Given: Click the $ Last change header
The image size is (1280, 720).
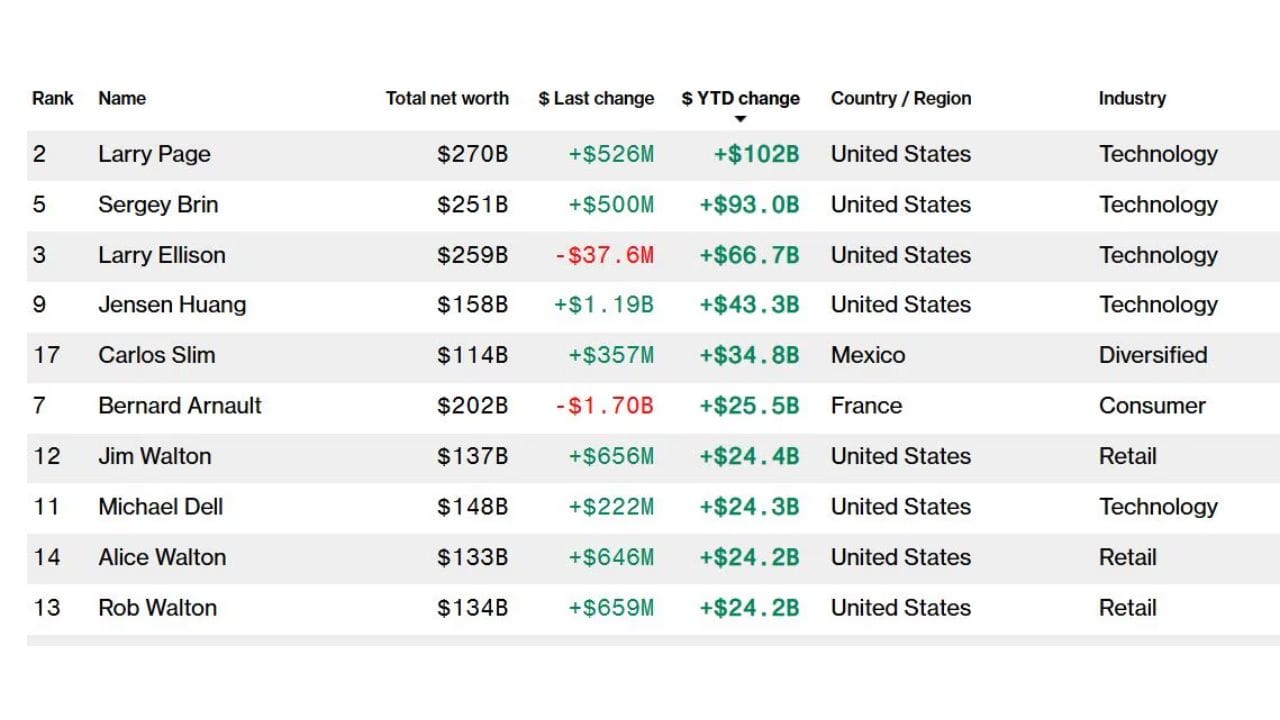Looking at the screenshot, I should [596, 98].
